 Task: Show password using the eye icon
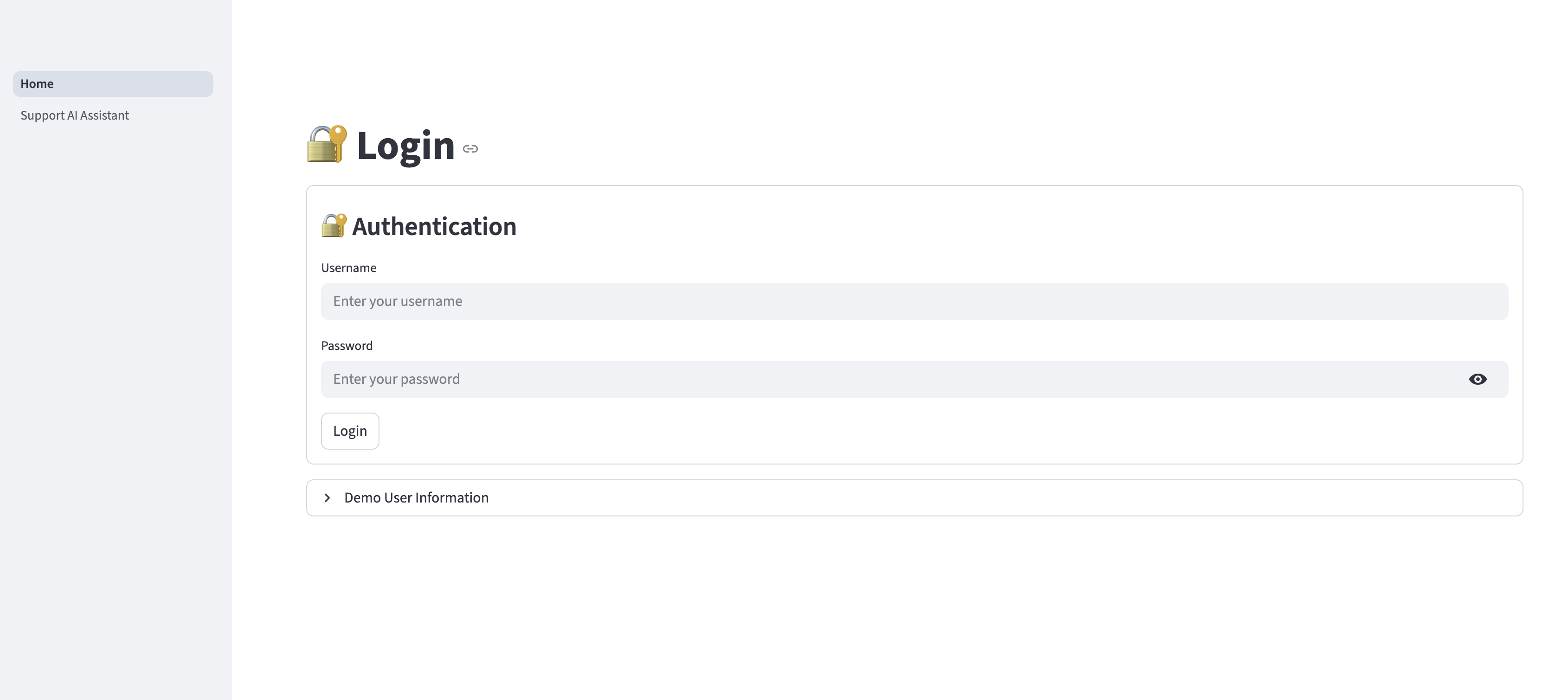1477,380
